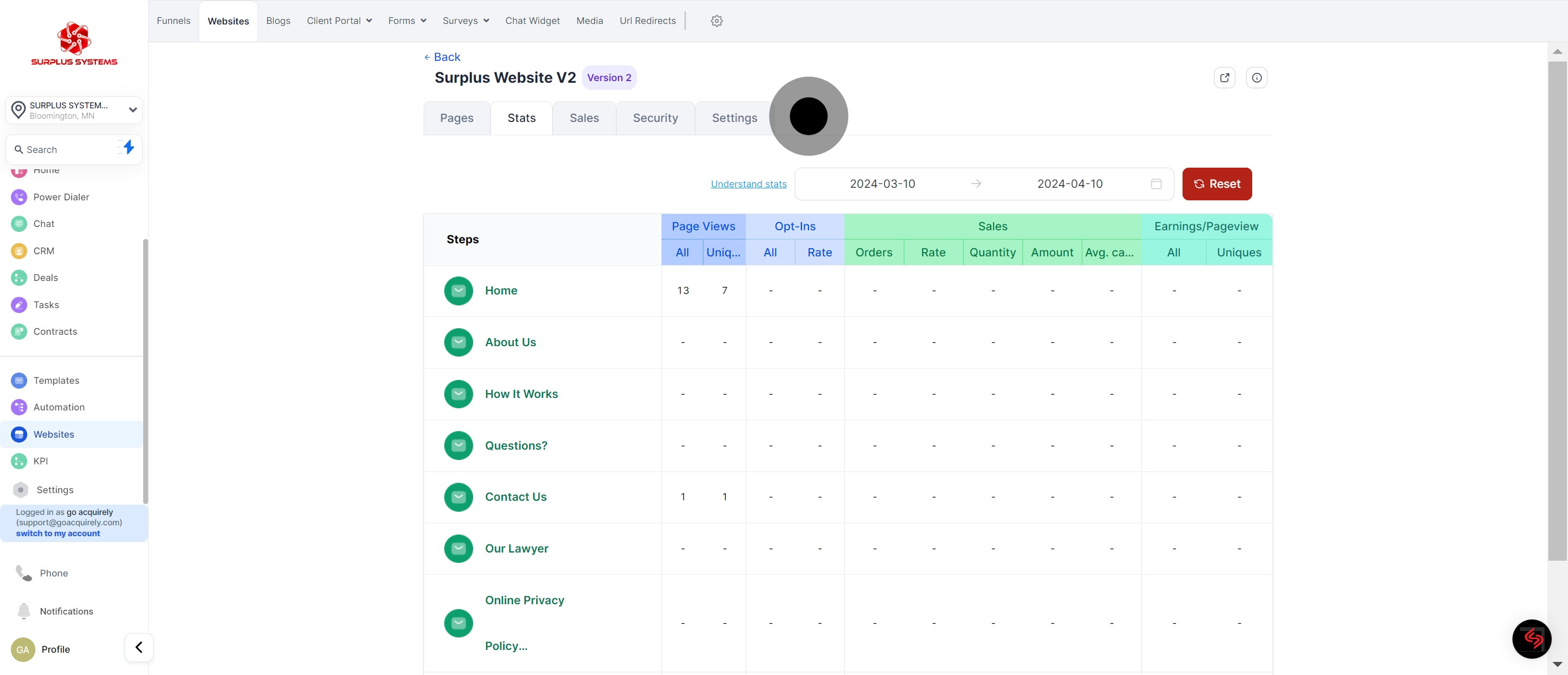Open the Understand stats link

coord(748,184)
